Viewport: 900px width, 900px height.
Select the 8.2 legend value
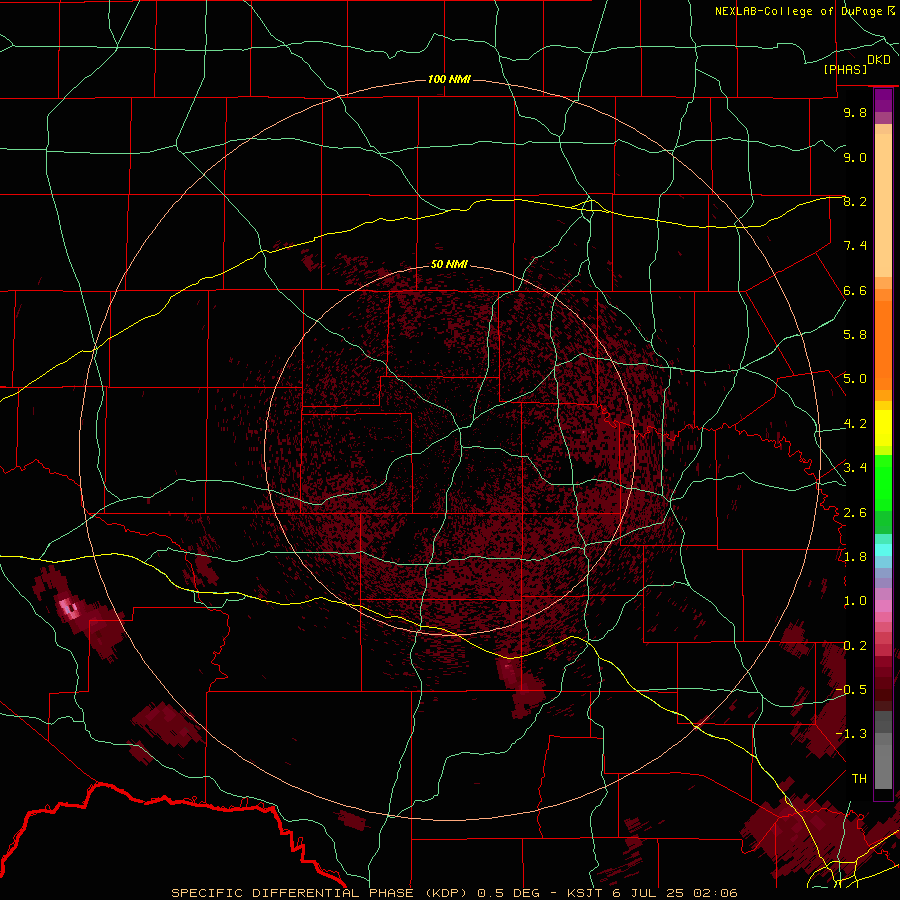[855, 201]
